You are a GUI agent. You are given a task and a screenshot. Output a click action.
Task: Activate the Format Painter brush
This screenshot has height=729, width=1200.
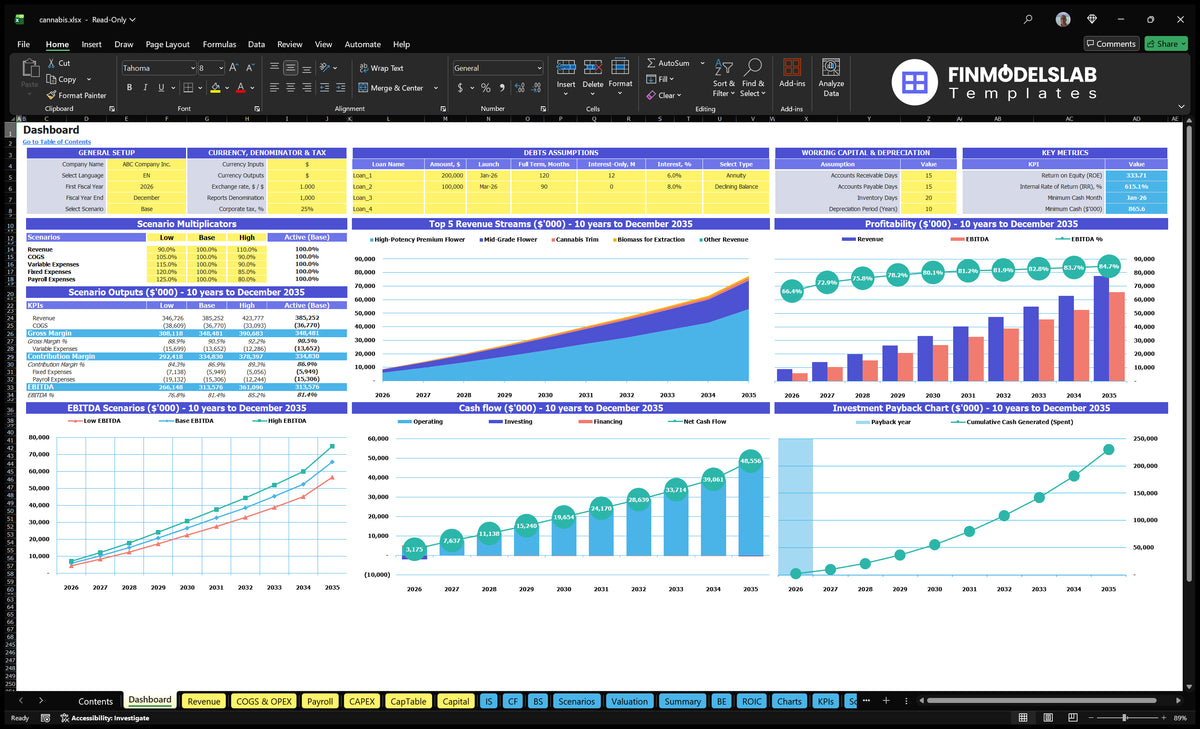(51, 95)
